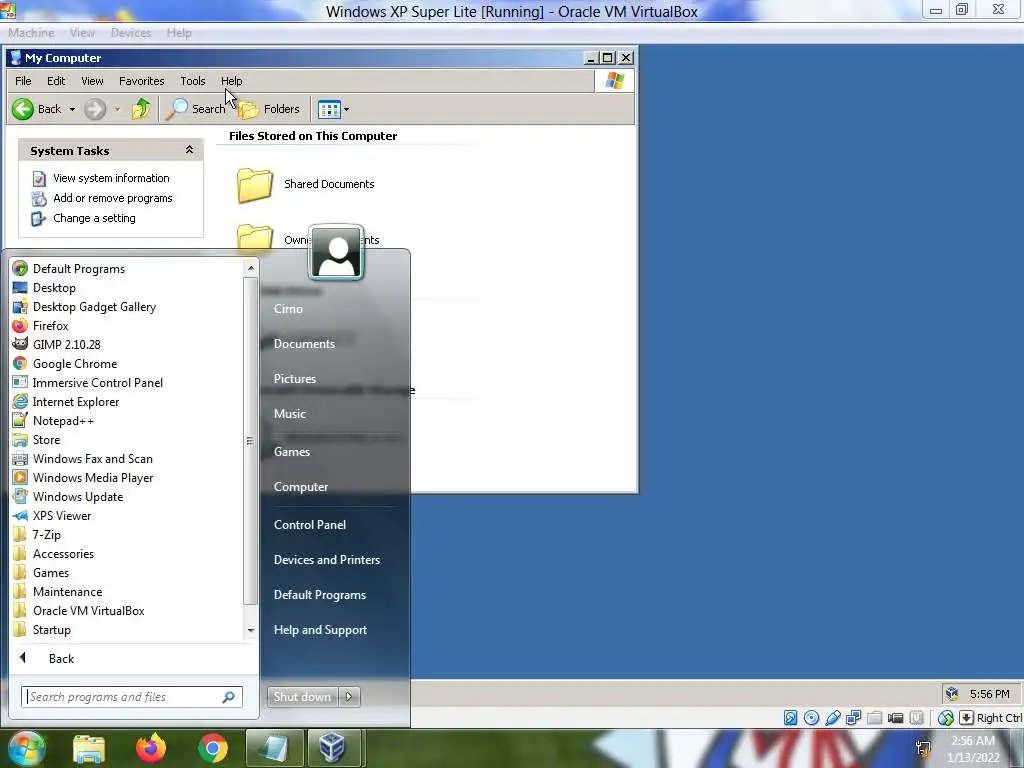Open File Explorer from host taskbar
1024x768 pixels.
coord(89,748)
